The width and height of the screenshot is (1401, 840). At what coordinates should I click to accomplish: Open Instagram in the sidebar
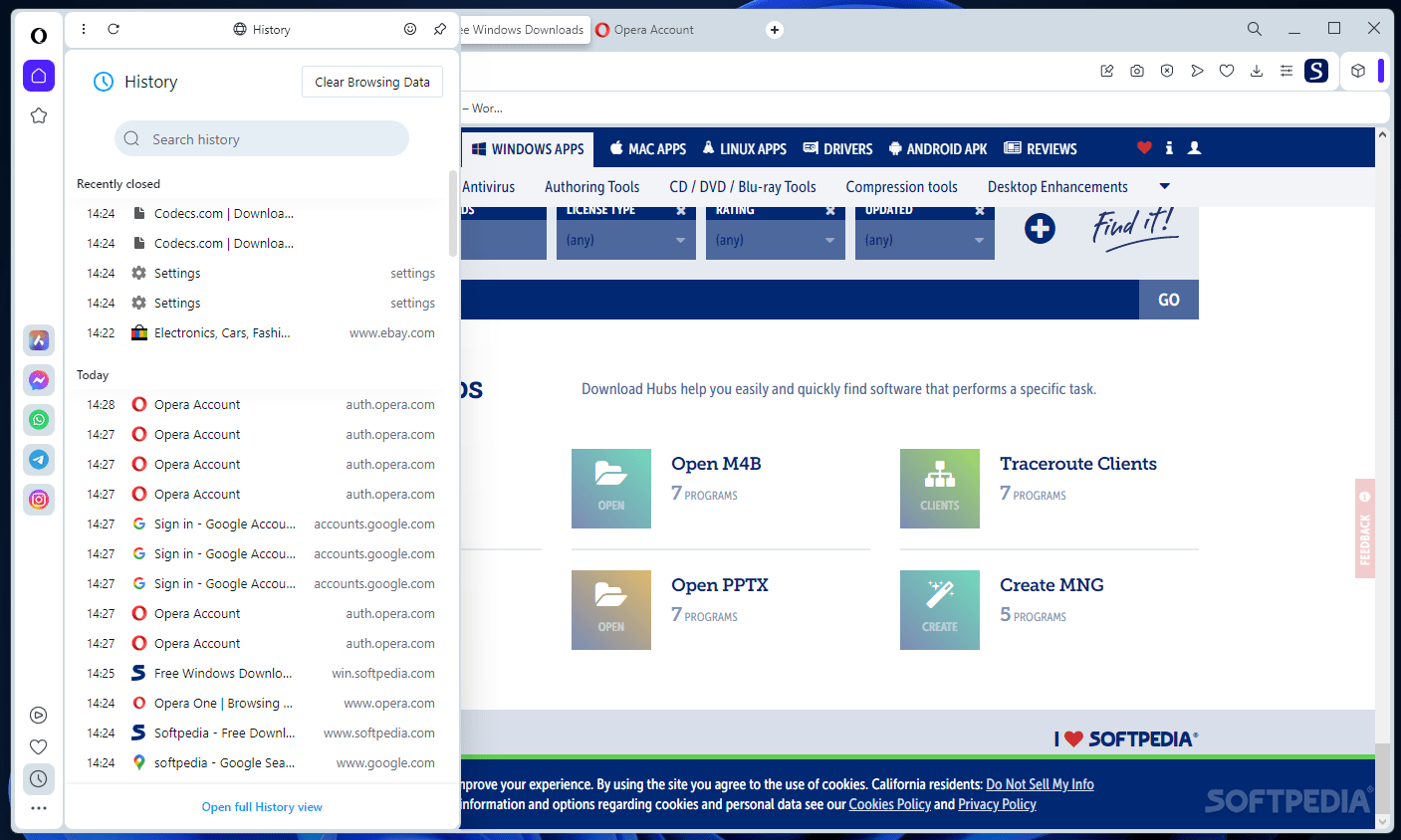pos(39,500)
